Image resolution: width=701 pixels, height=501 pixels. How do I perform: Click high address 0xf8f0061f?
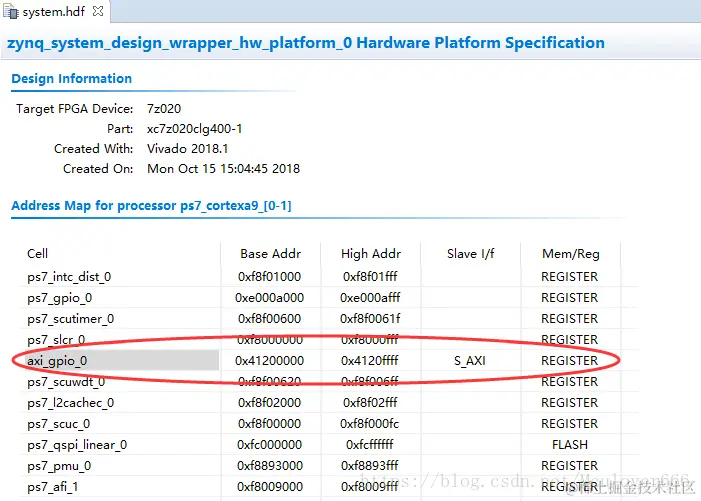370,319
